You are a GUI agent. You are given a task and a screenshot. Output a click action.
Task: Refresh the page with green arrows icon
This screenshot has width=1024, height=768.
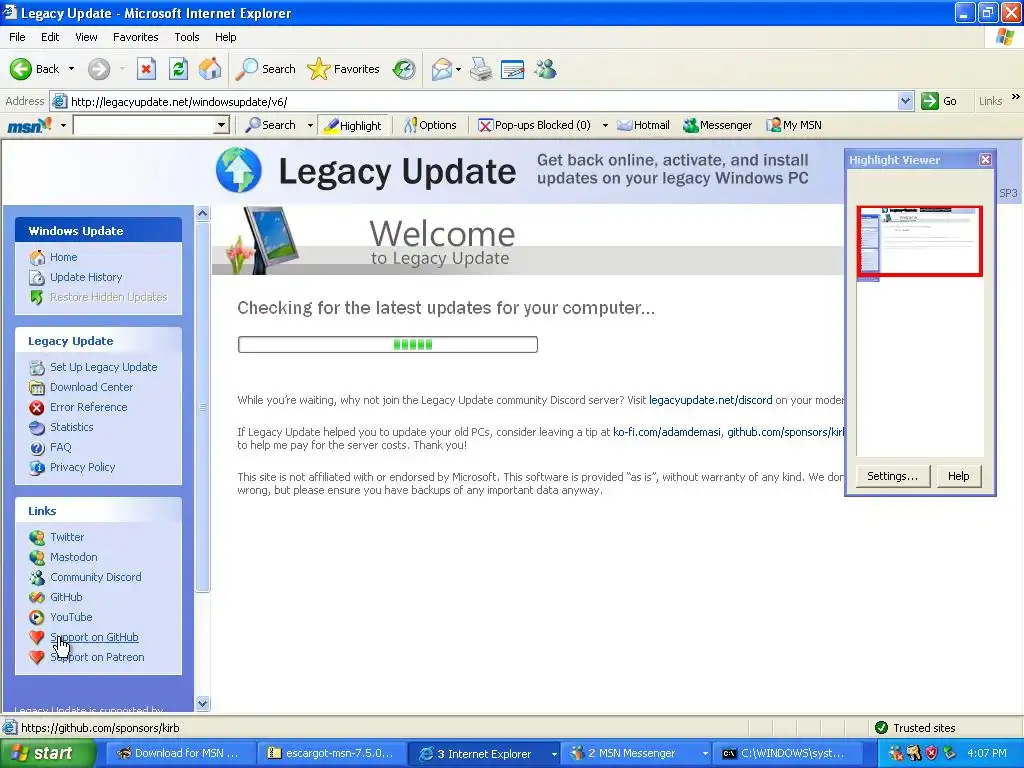coord(178,69)
